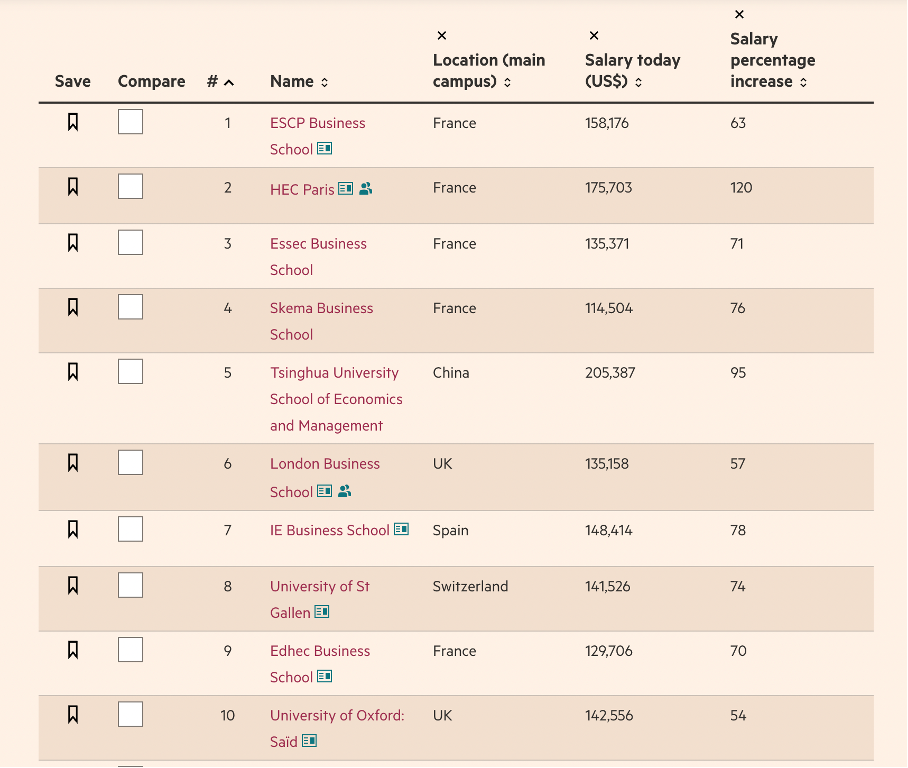Click the Switzerland location cell
908x768 pixels.
pos(470,586)
